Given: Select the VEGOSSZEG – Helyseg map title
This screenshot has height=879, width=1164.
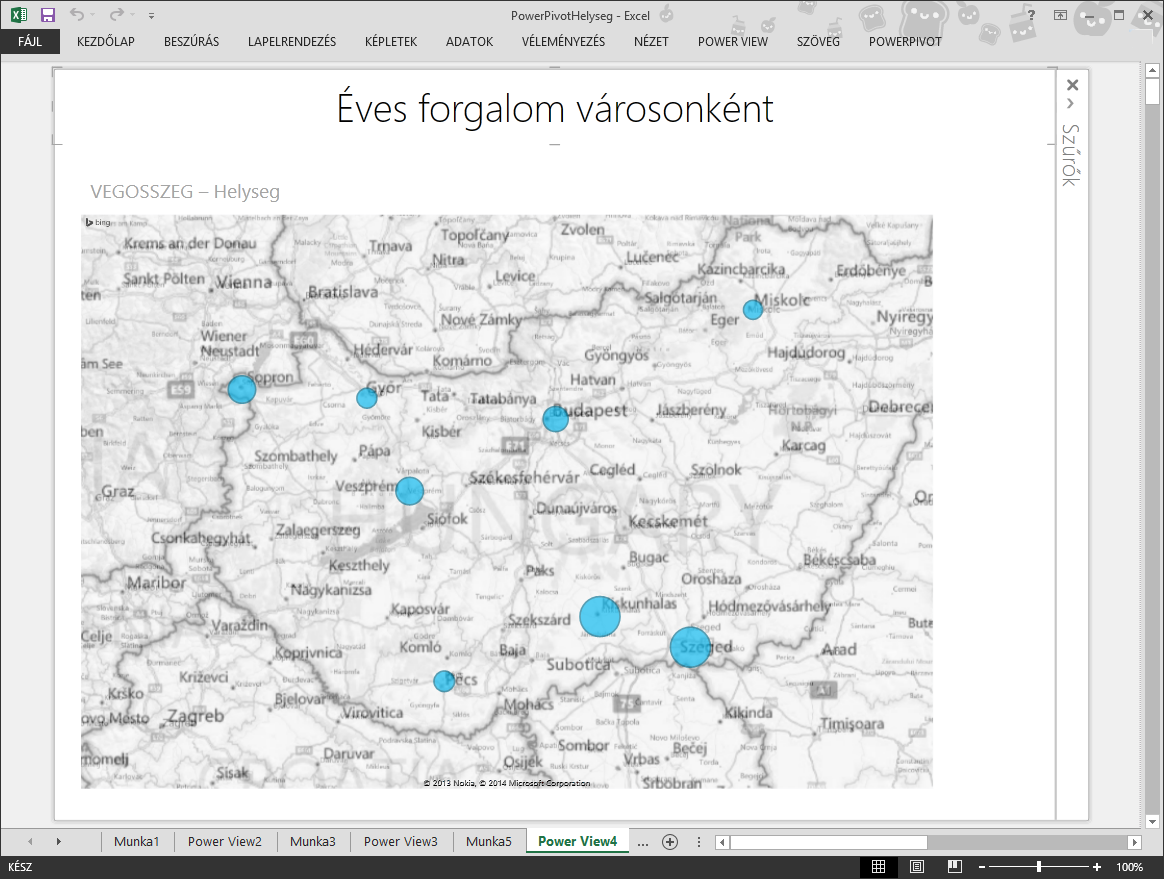Looking at the screenshot, I should tap(185, 192).
